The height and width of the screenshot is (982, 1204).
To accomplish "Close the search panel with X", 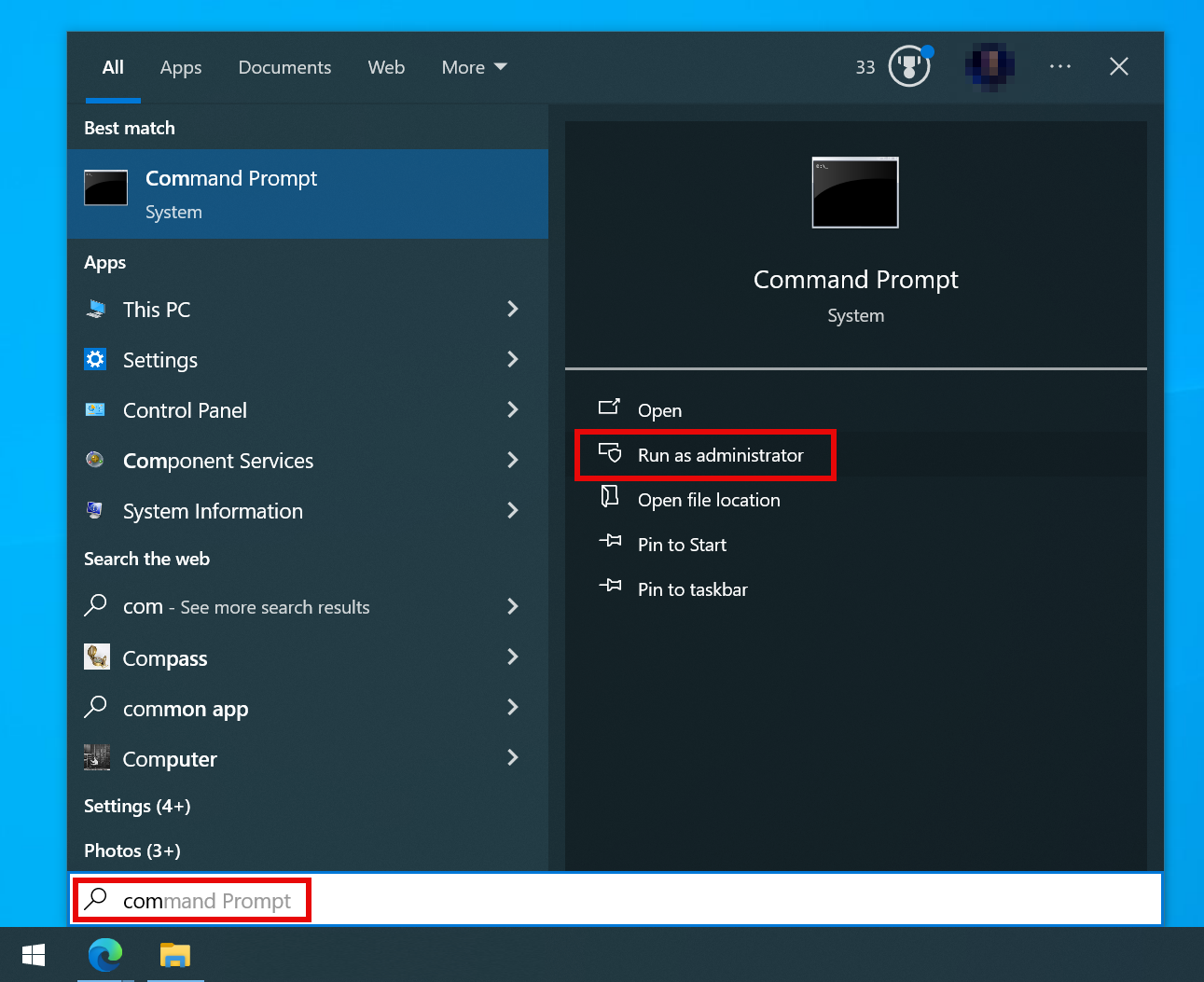I will [x=1119, y=66].
